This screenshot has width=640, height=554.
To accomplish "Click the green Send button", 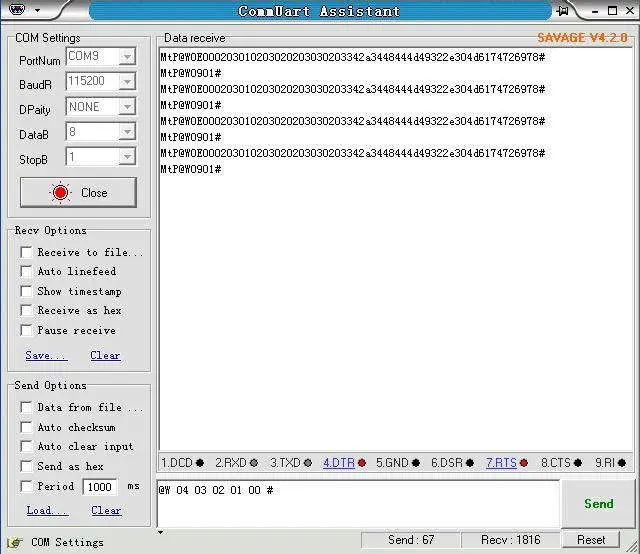I will coord(598,504).
